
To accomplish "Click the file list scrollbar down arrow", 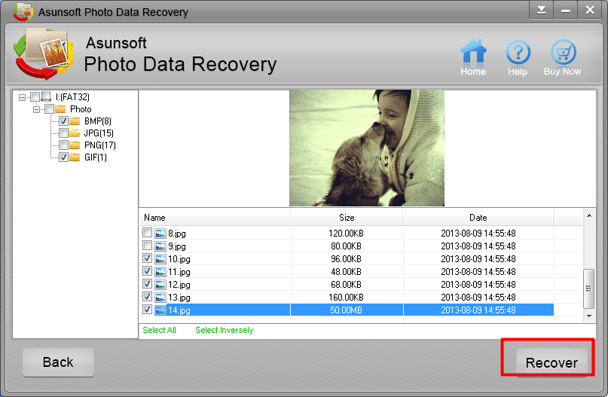I will click(589, 316).
